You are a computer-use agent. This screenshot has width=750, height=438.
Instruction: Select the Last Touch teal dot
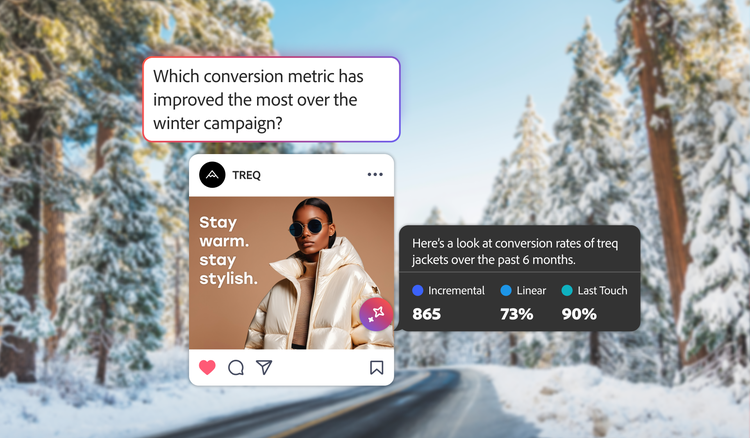click(x=567, y=290)
